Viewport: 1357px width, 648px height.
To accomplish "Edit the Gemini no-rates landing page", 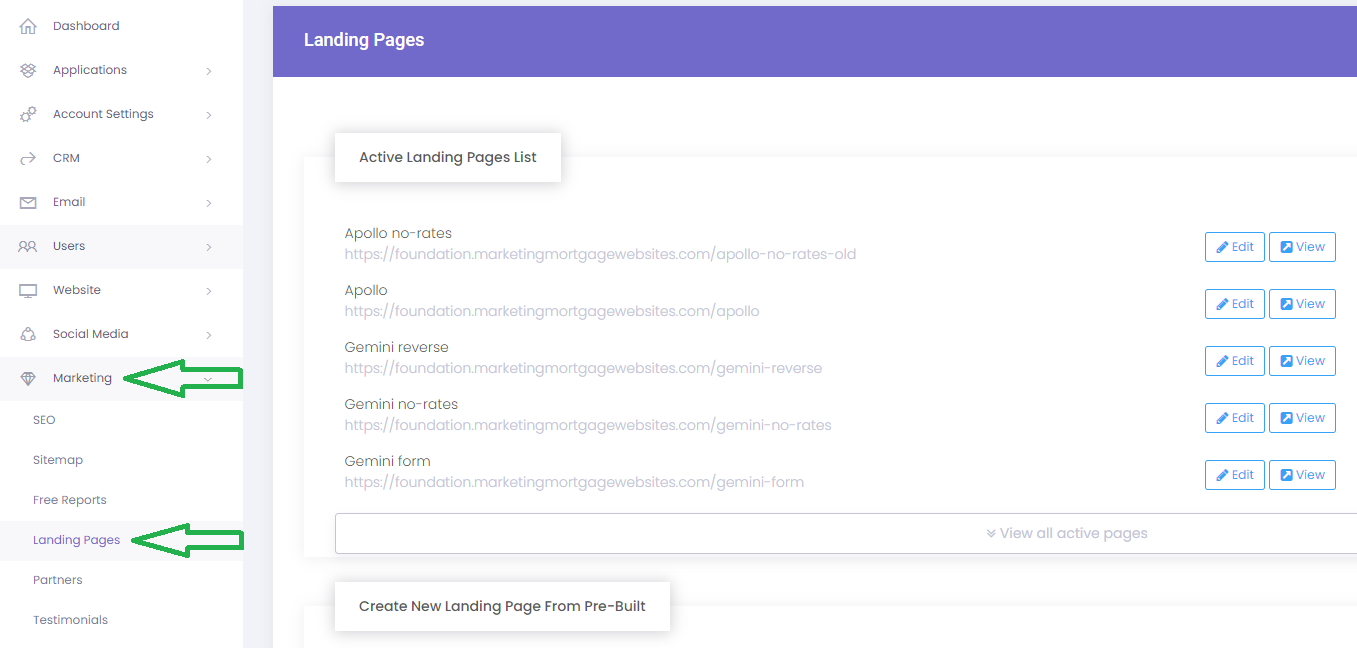I will click(1234, 418).
